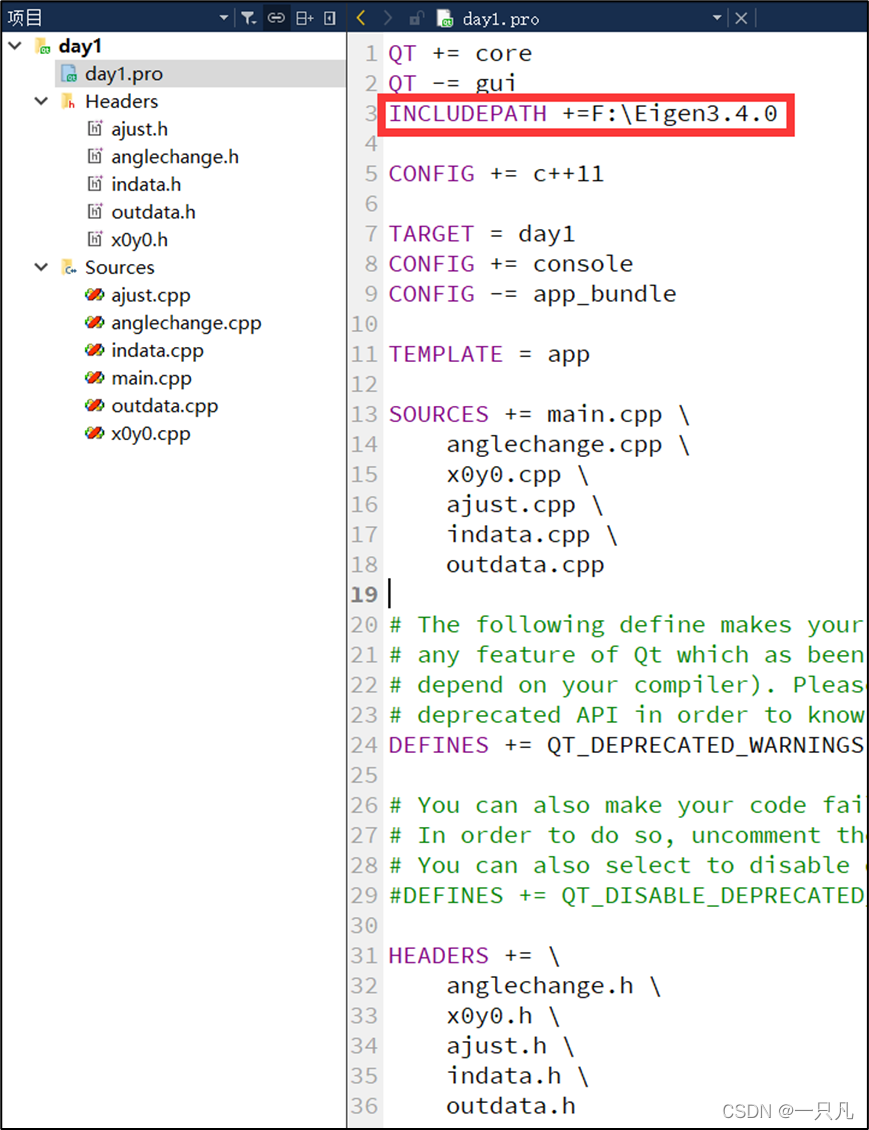The image size is (869, 1130).
Task: Go forward with the right arrow
Action: 388,18
